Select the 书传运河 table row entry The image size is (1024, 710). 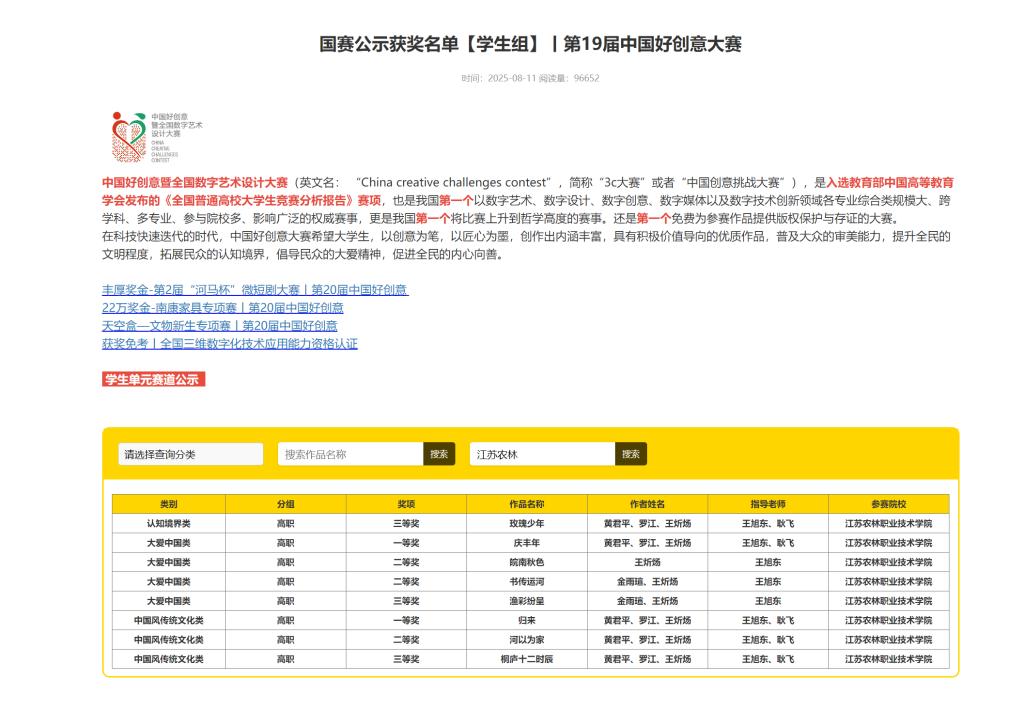point(527,581)
